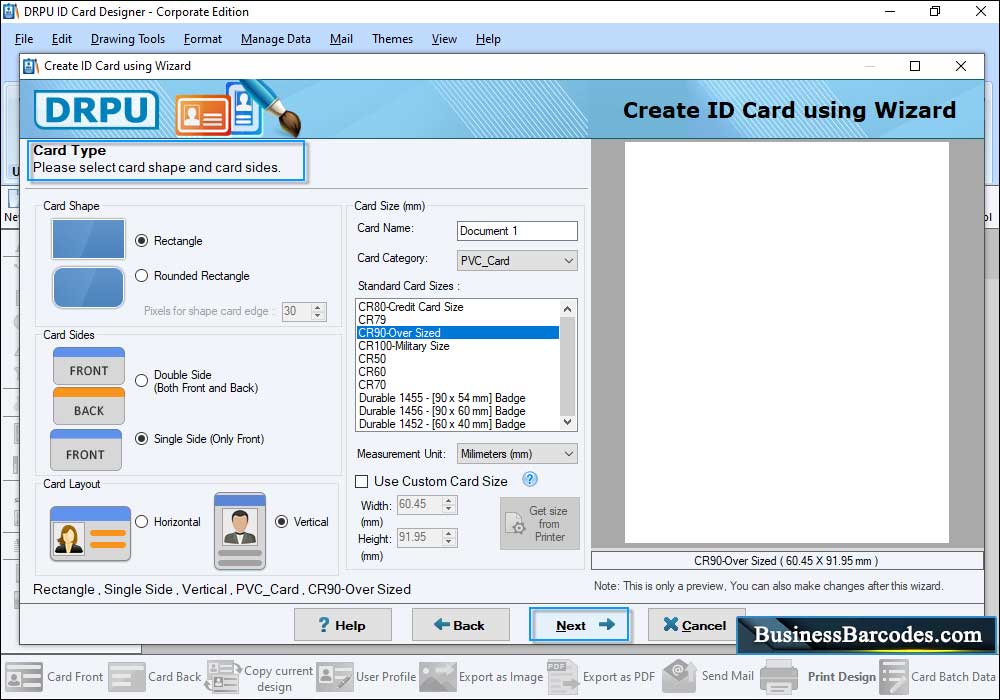Open the Measurement Unit dropdown

(517, 454)
